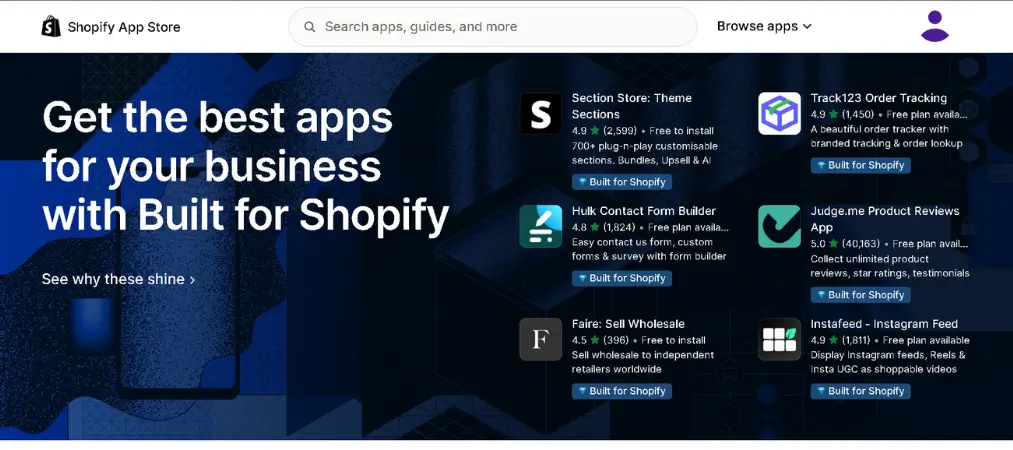
Task: Click the star icon beside Section Store's 4.9 rating
Action: coord(594,130)
